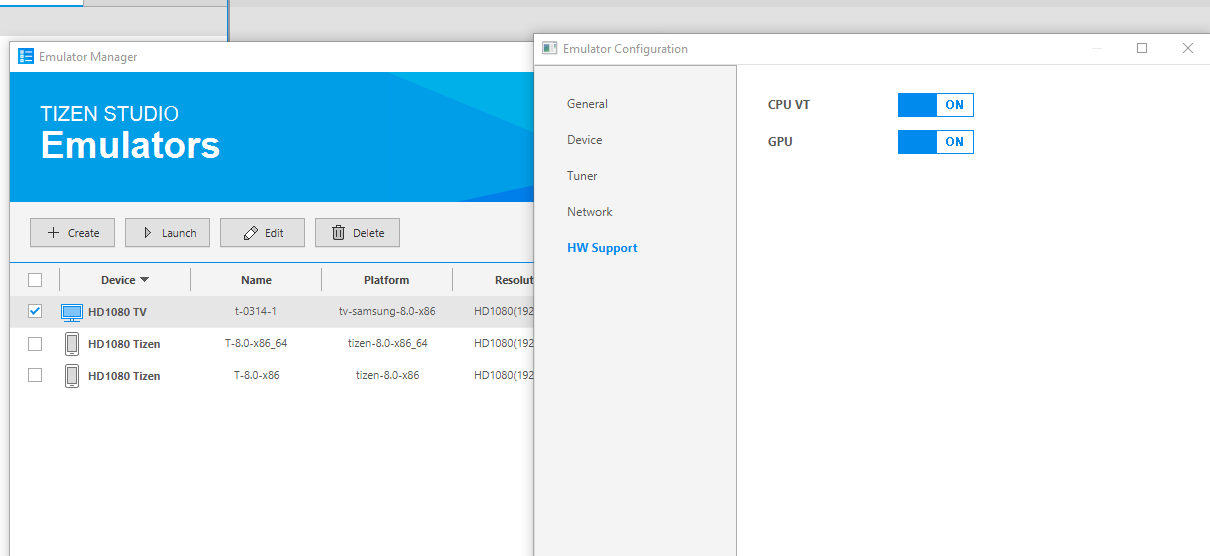Sort by Device column arrow
Screen dimensions: 1210x556
tap(145, 280)
